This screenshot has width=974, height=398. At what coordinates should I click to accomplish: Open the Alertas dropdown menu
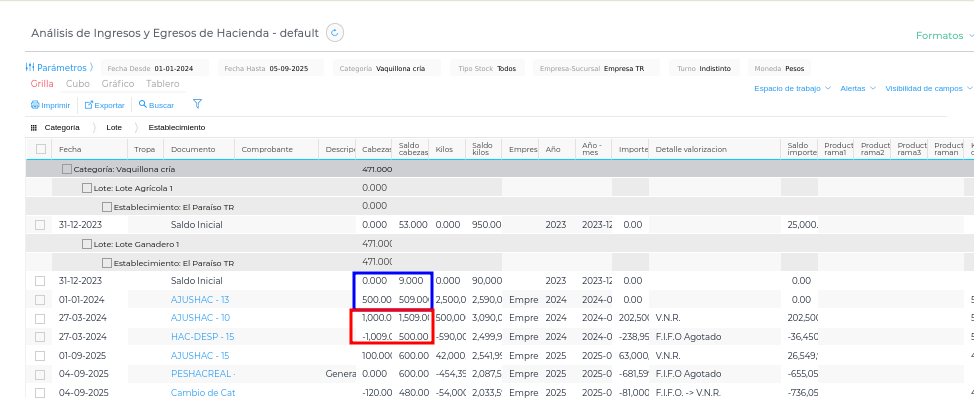pyautogui.click(x=858, y=89)
